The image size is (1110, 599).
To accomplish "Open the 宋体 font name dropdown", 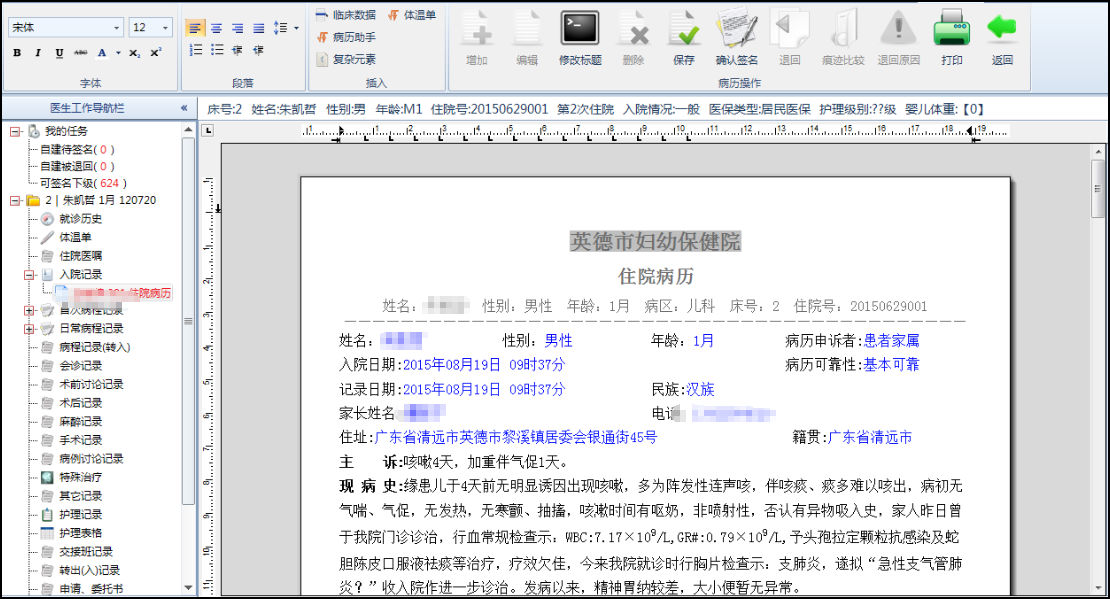I will pos(117,28).
